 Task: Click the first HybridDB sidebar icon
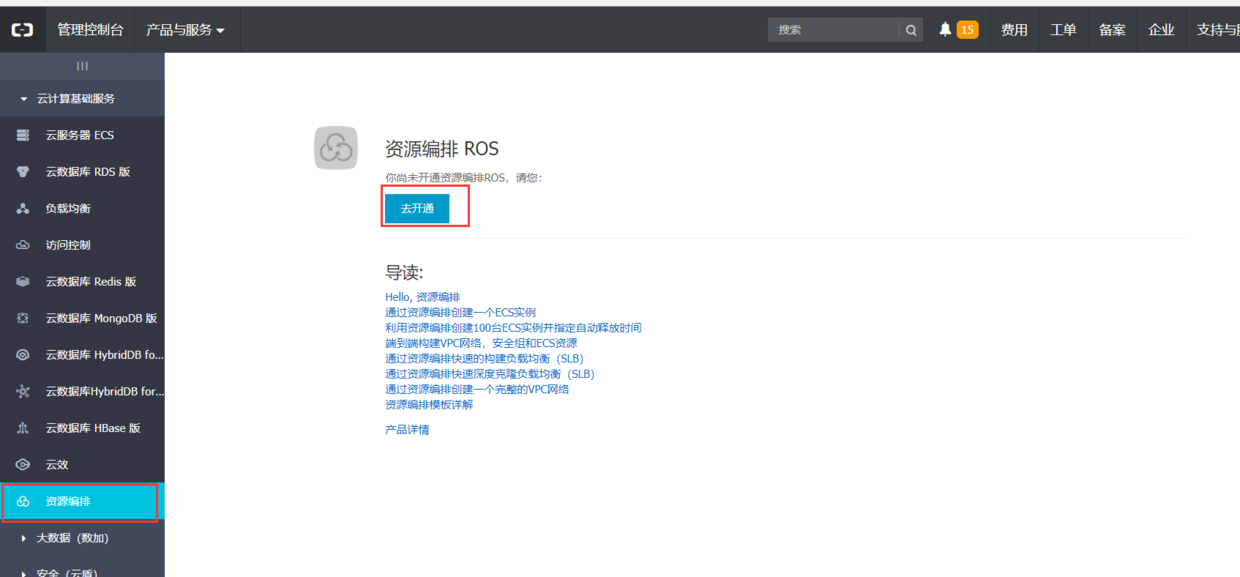point(23,355)
